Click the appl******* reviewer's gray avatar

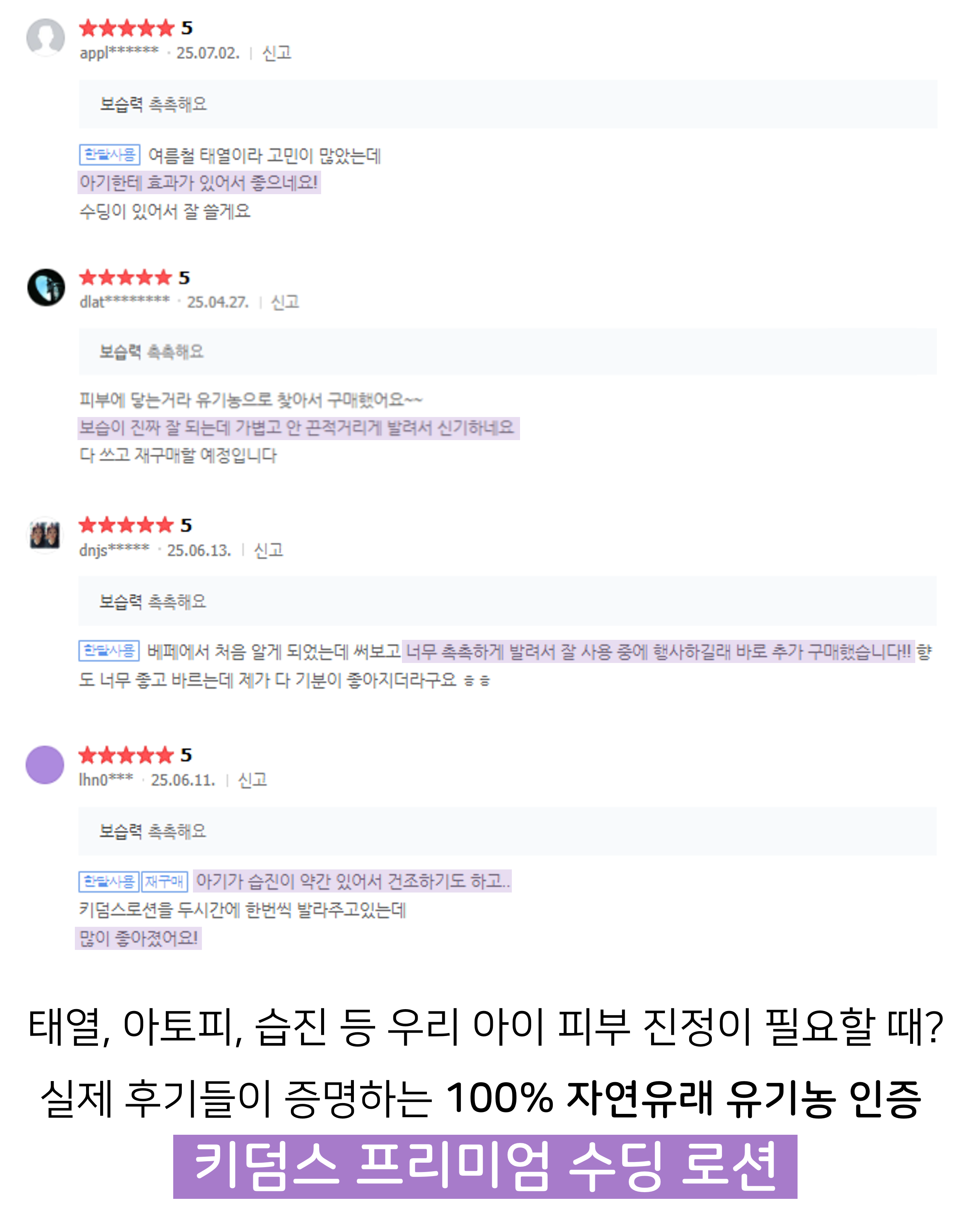click(45, 38)
